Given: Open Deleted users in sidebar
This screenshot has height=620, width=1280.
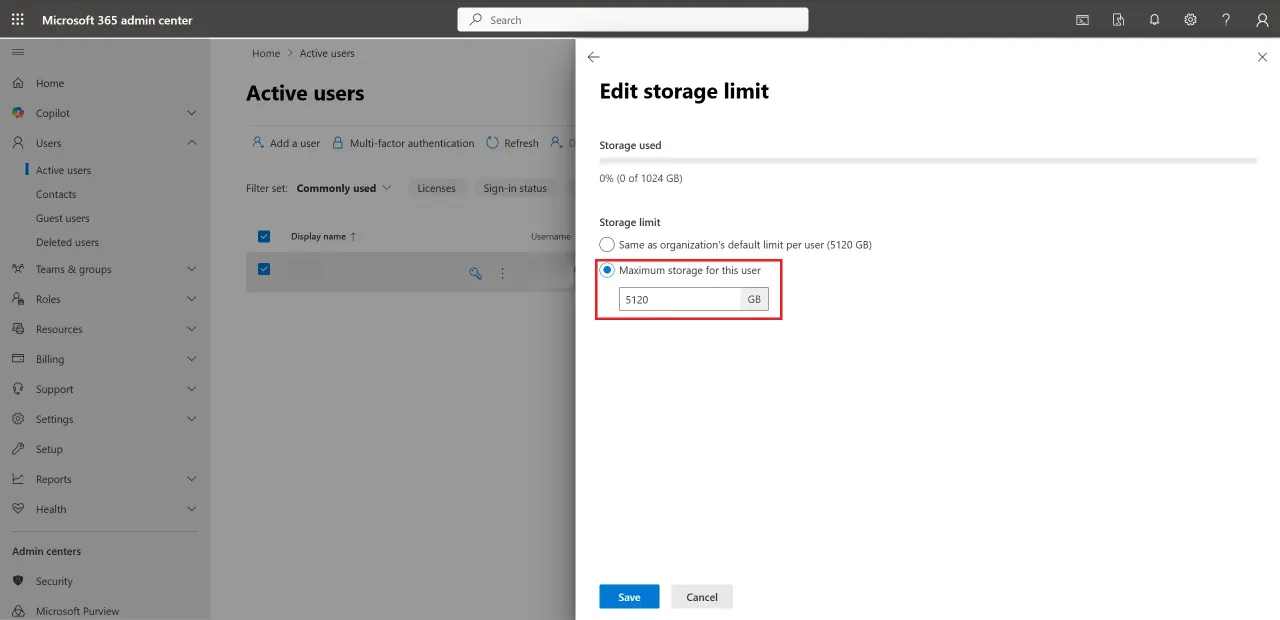Looking at the screenshot, I should point(67,242).
